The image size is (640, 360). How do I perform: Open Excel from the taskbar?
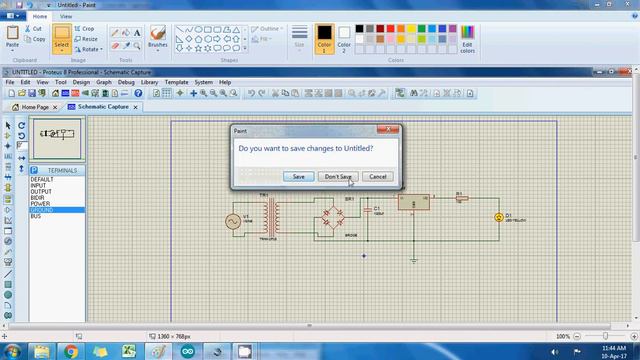[x=129, y=351]
